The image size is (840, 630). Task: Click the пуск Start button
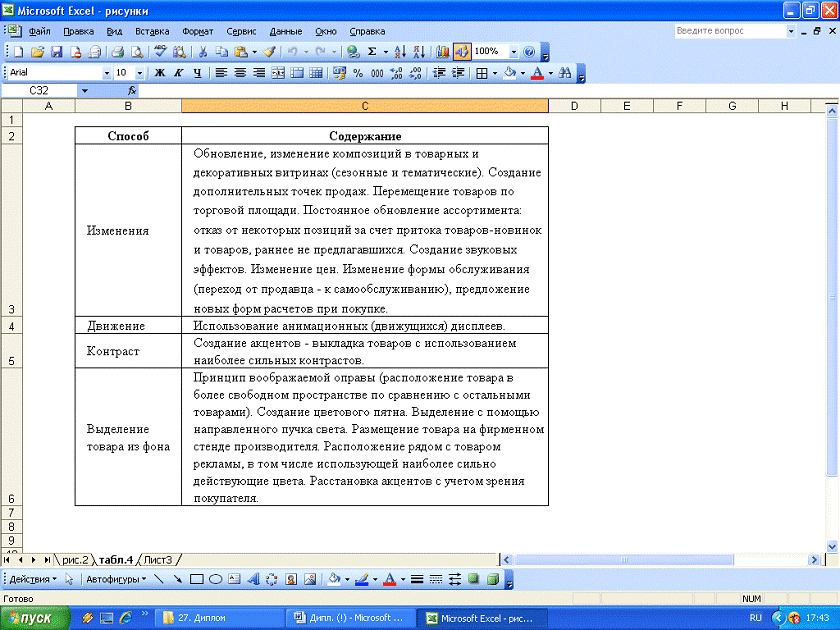(x=35, y=618)
